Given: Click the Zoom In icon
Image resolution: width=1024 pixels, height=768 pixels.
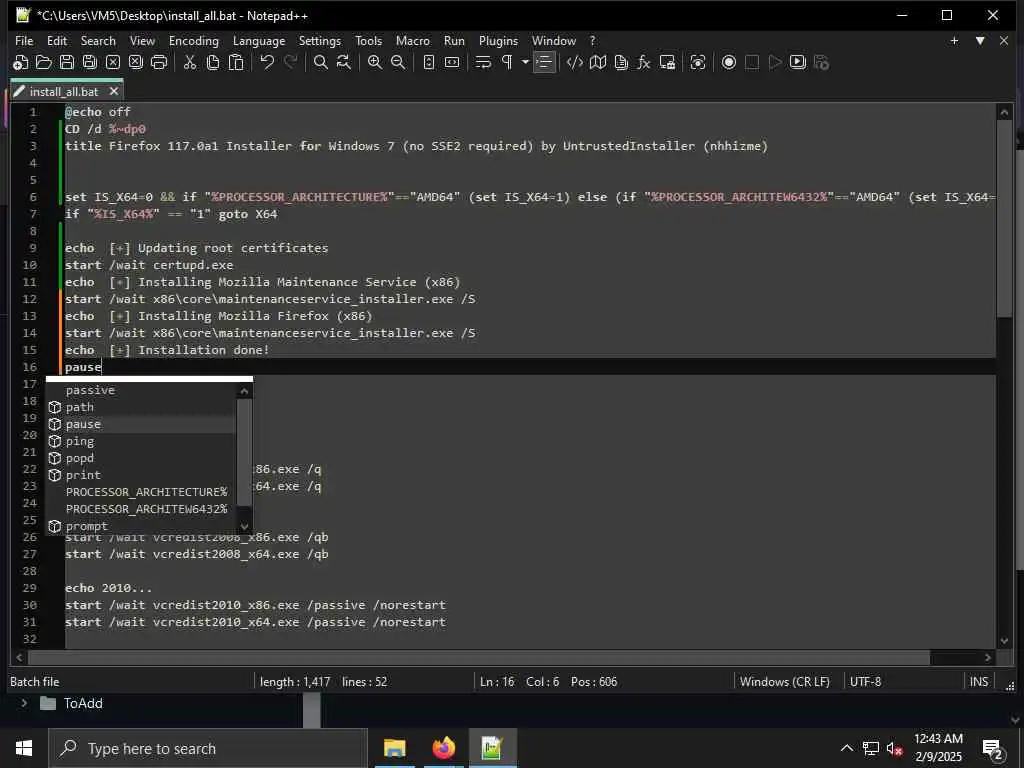Looking at the screenshot, I should [x=375, y=63].
